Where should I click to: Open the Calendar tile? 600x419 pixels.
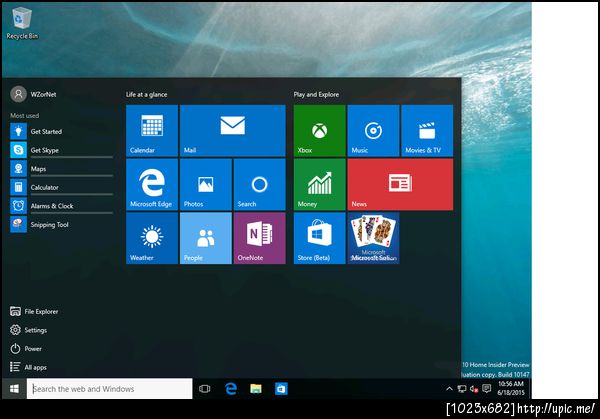(152, 130)
